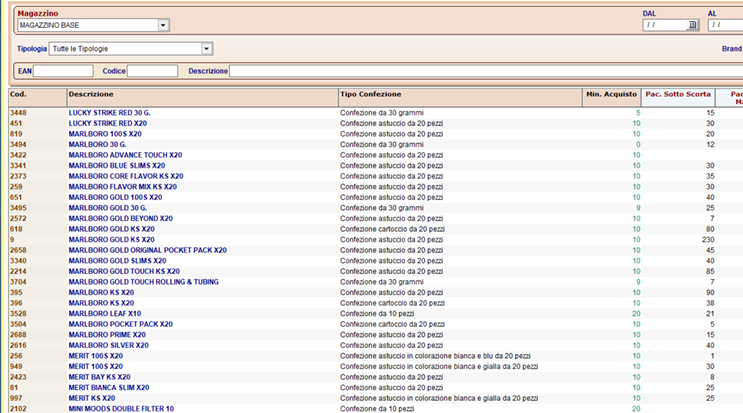Select MARLBORO FLAVOR MIX KS X20 row

point(376,187)
